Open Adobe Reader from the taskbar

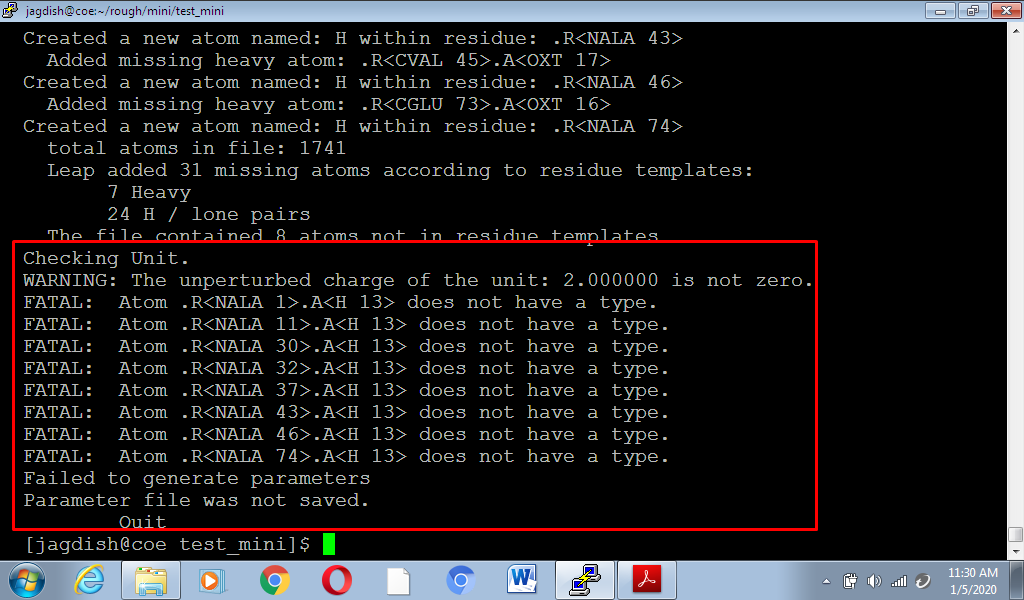point(646,579)
